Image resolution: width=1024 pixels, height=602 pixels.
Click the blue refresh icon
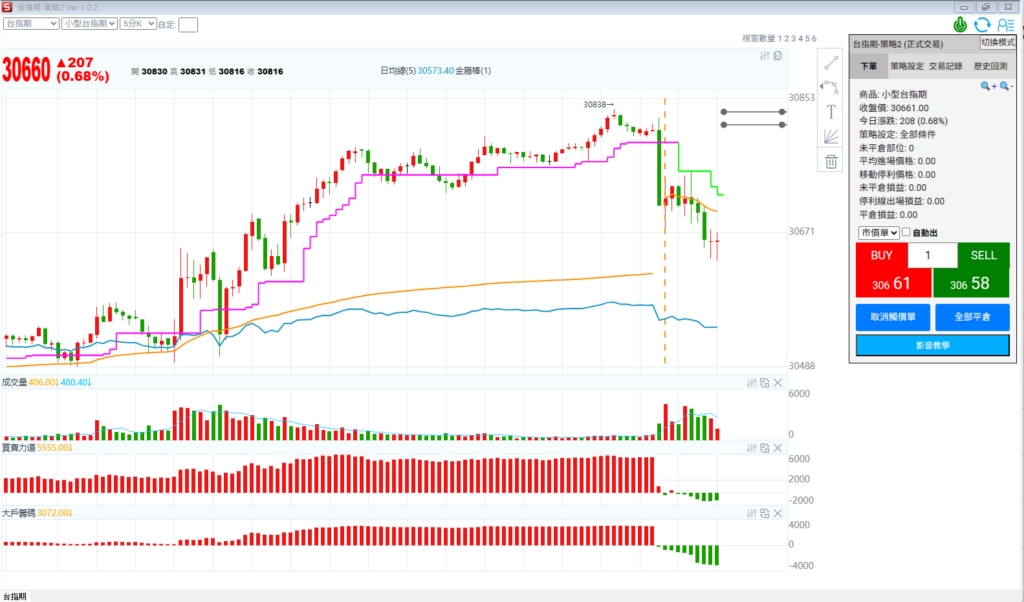click(x=982, y=24)
